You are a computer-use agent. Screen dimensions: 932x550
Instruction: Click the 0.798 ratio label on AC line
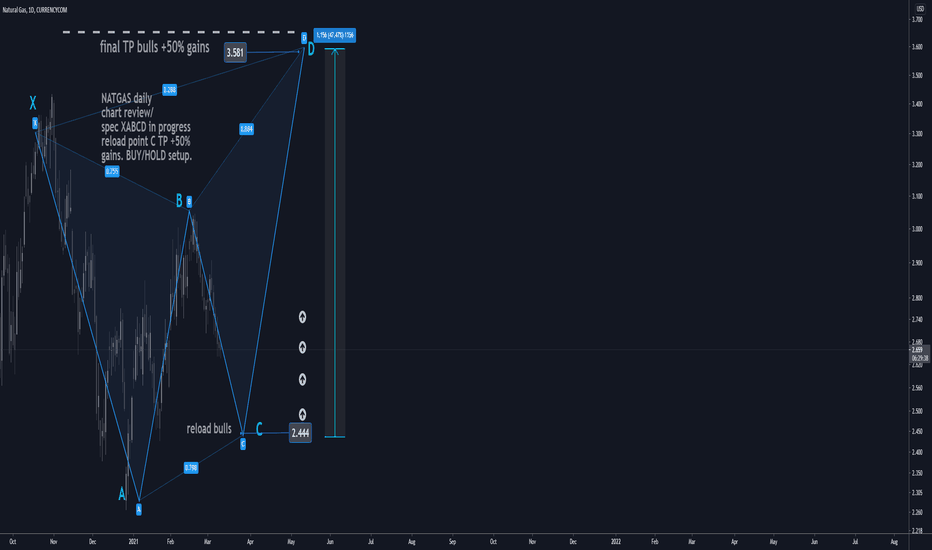click(191, 468)
